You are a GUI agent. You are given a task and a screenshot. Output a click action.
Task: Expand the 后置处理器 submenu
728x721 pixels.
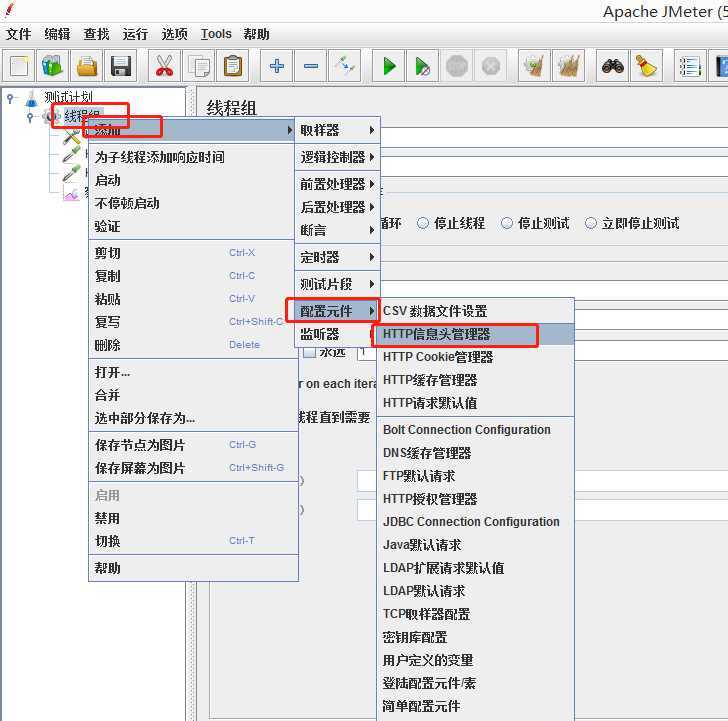click(x=338, y=207)
